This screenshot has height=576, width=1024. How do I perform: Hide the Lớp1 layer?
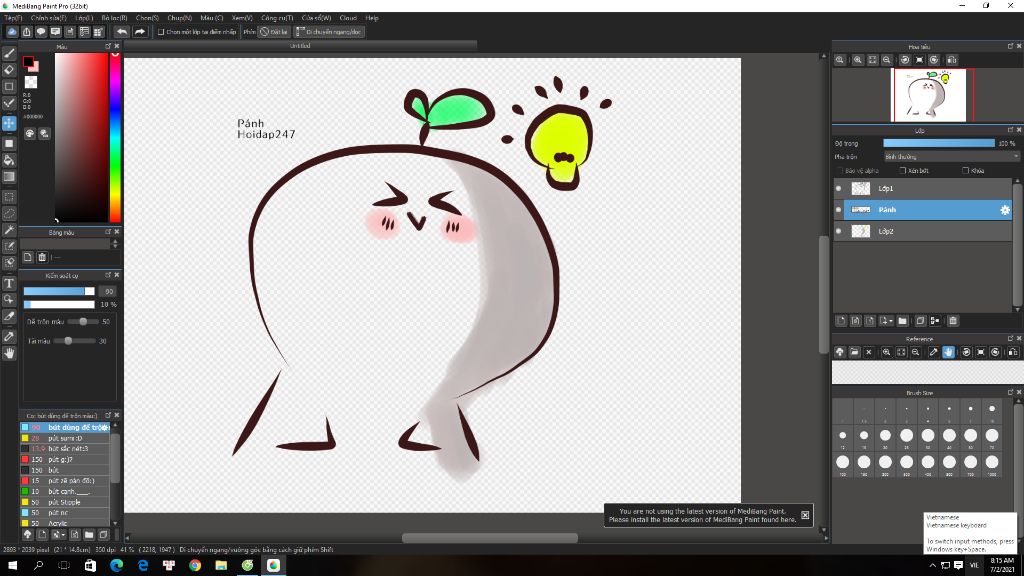[839, 188]
